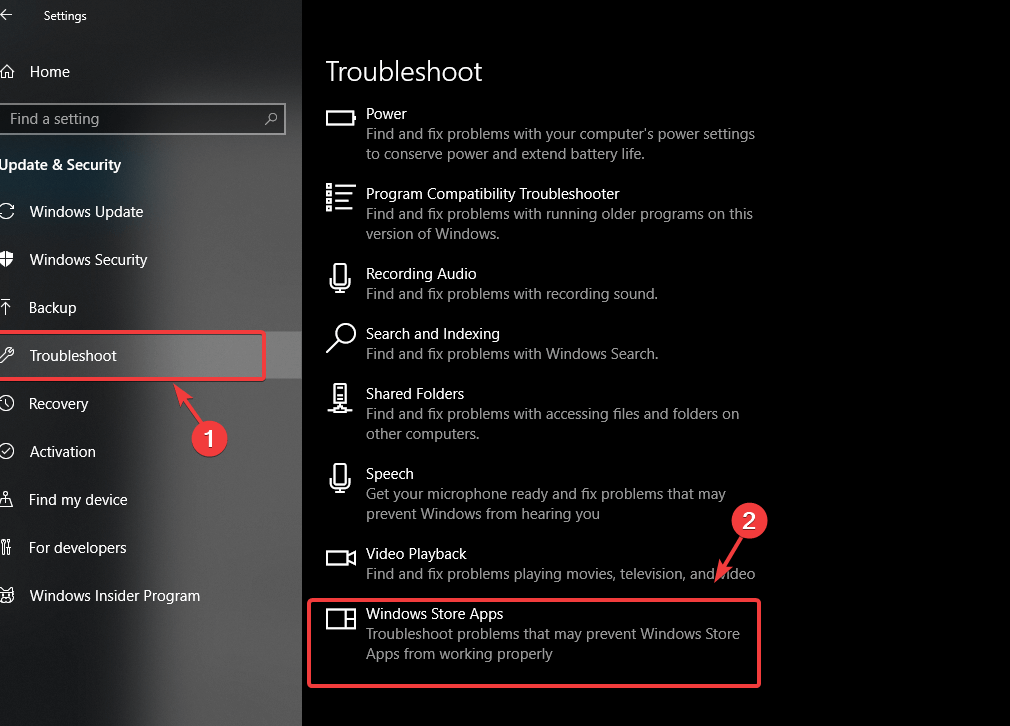The width and height of the screenshot is (1010, 726).
Task: Click the magnifier icon in search box
Action: (271, 119)
